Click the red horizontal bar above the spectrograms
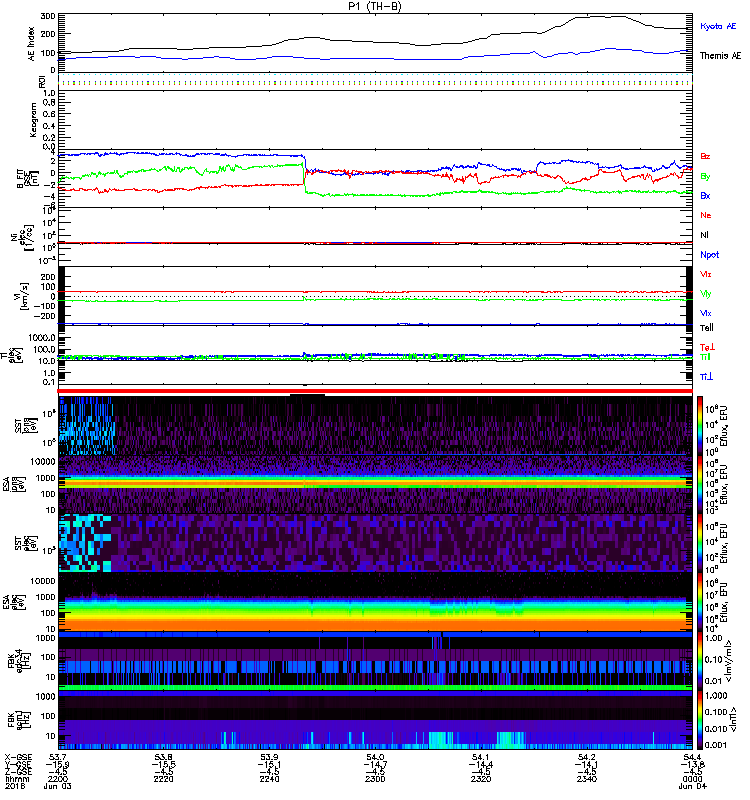The width and height of the screenshot is (750, 800). 375,391
